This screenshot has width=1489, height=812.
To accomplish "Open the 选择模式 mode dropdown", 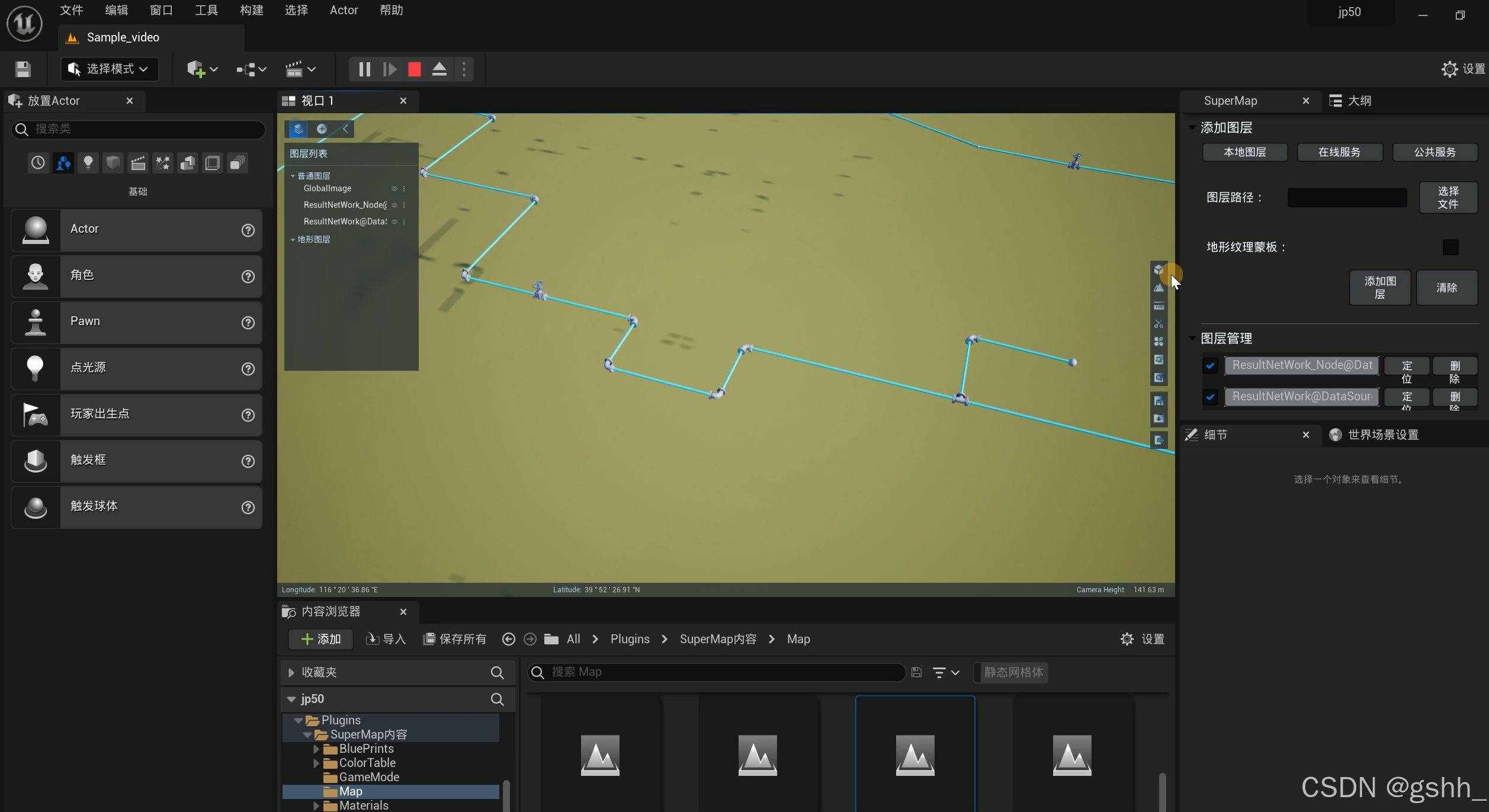I will [x=110, y=69].
